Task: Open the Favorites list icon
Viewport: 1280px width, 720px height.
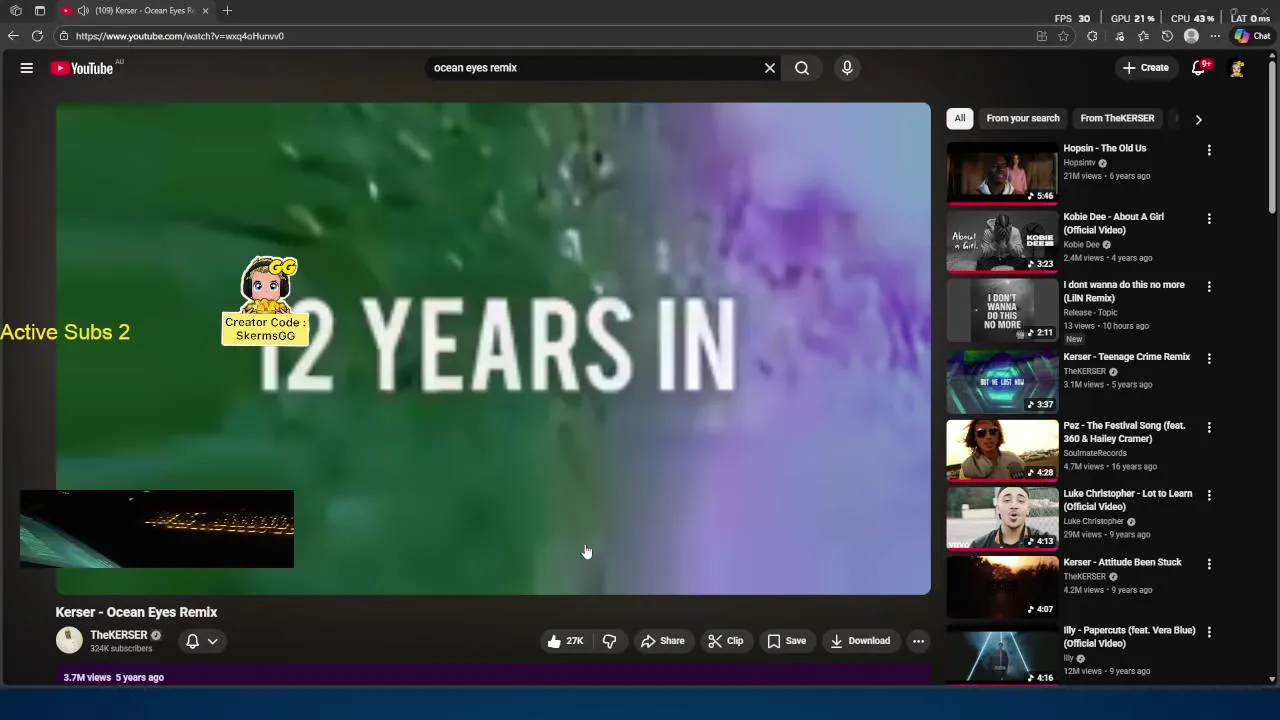Action: (x=1143, y=36)
